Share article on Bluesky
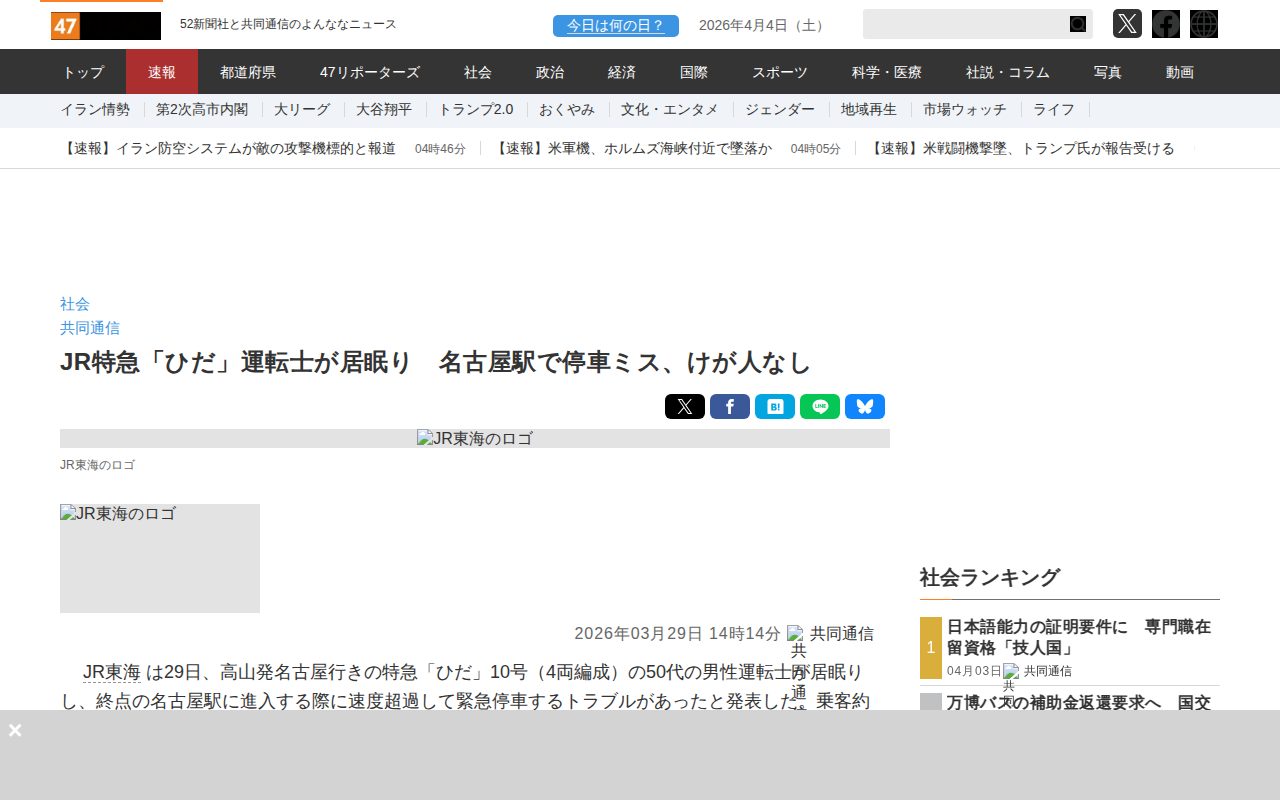The width and height of the screenshot is (1280, 800). pyautogui.click(x=865, y=407)
